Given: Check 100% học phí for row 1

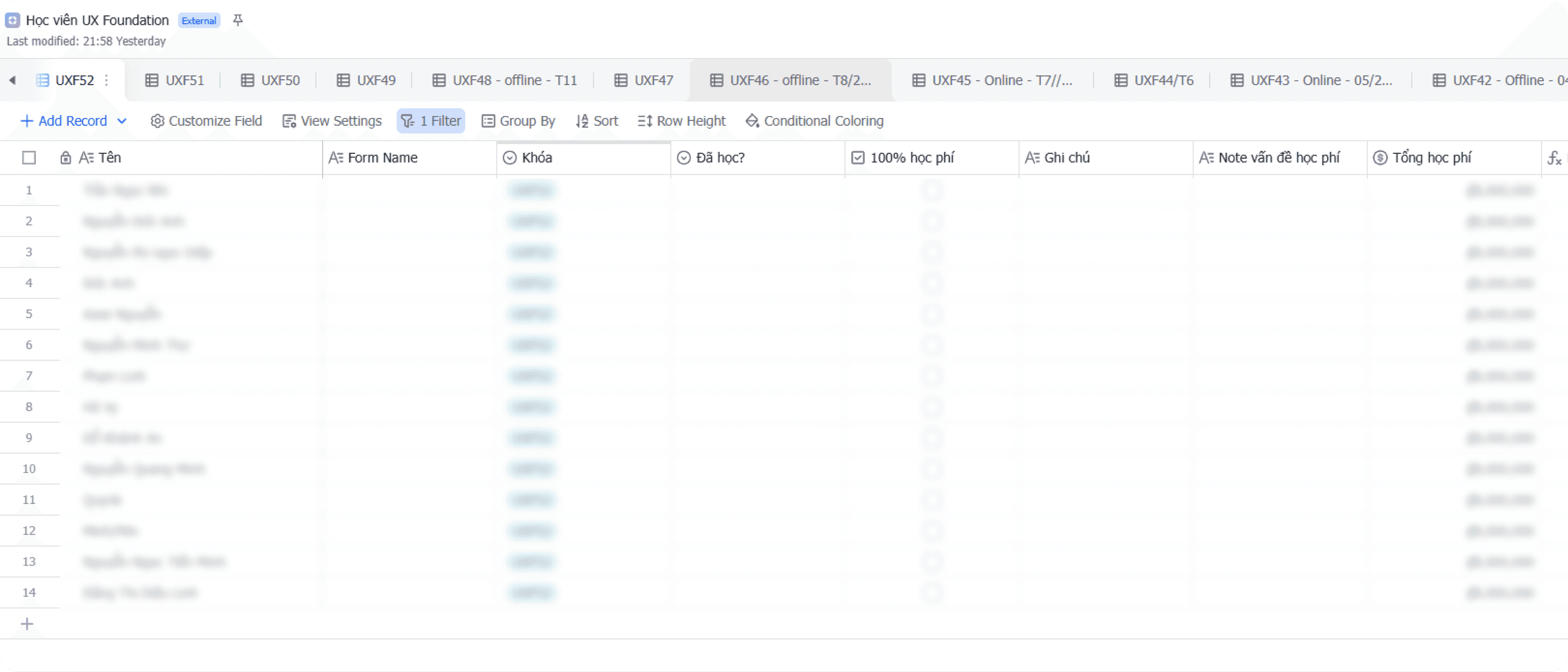Looking at the screenshot, I should tap(932, 190).
